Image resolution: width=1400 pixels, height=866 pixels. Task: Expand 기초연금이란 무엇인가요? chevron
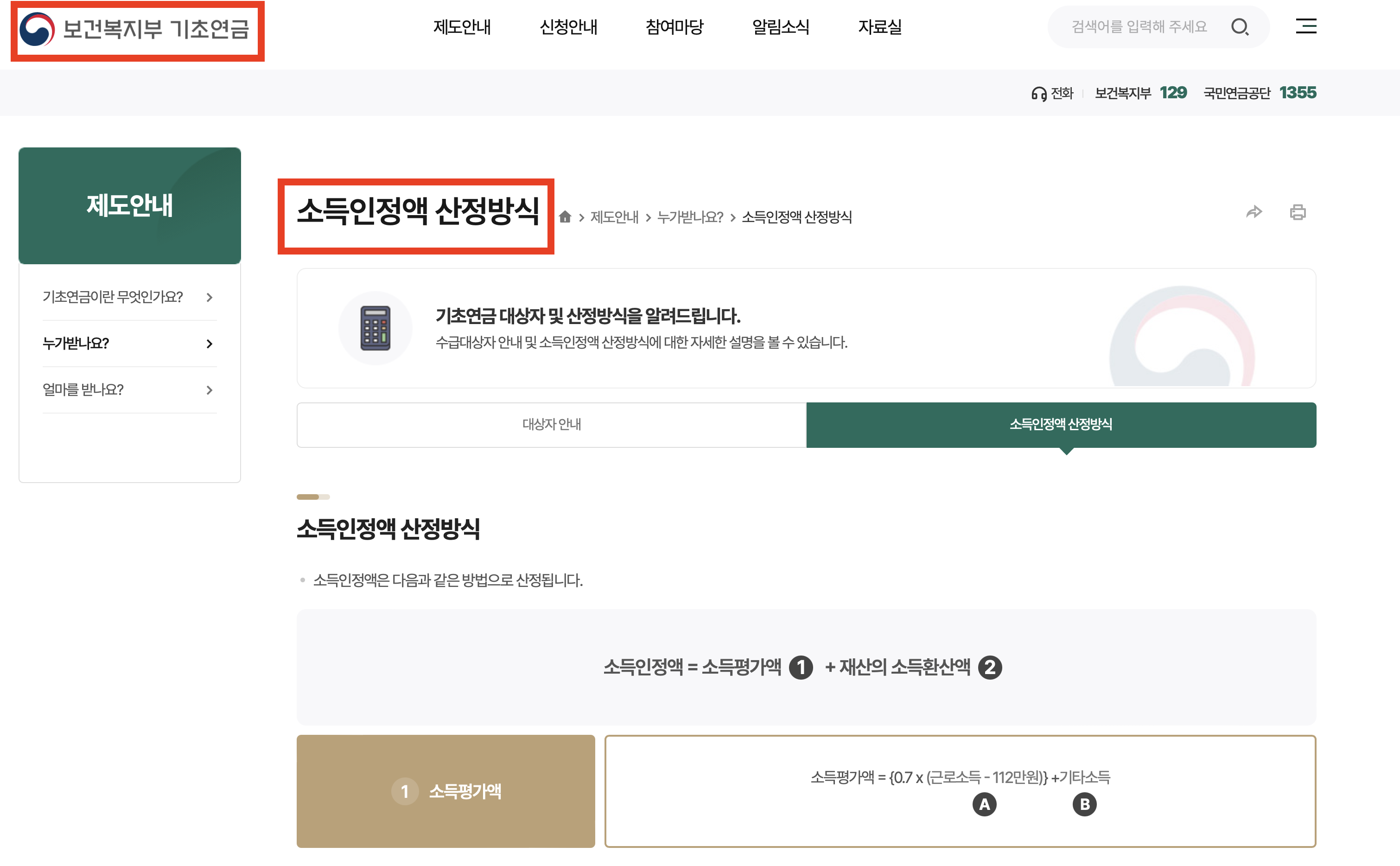click(x=209, y=297)
